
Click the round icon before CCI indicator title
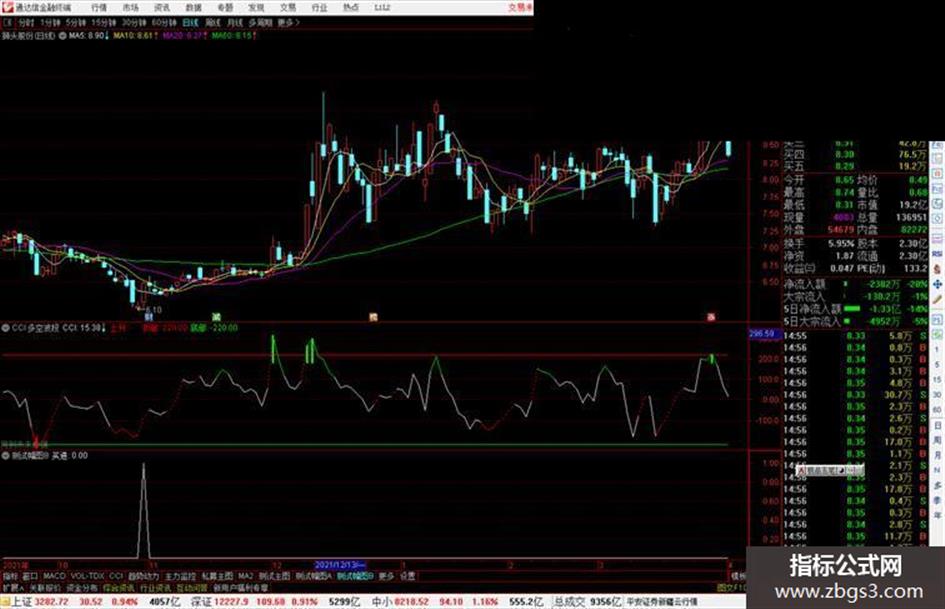coord(5,328)
